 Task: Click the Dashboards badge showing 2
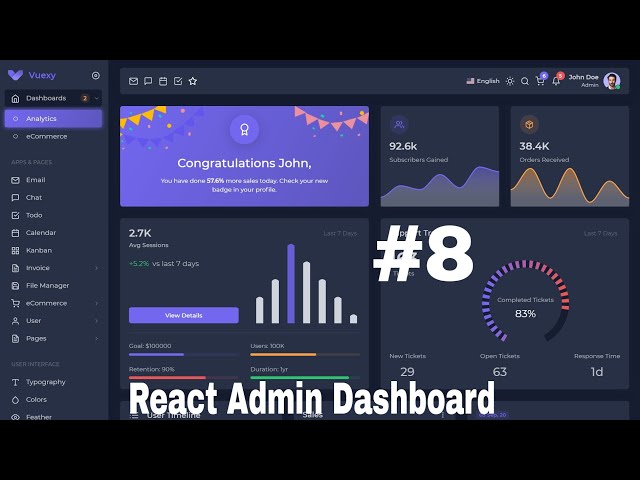pos(84,98)
